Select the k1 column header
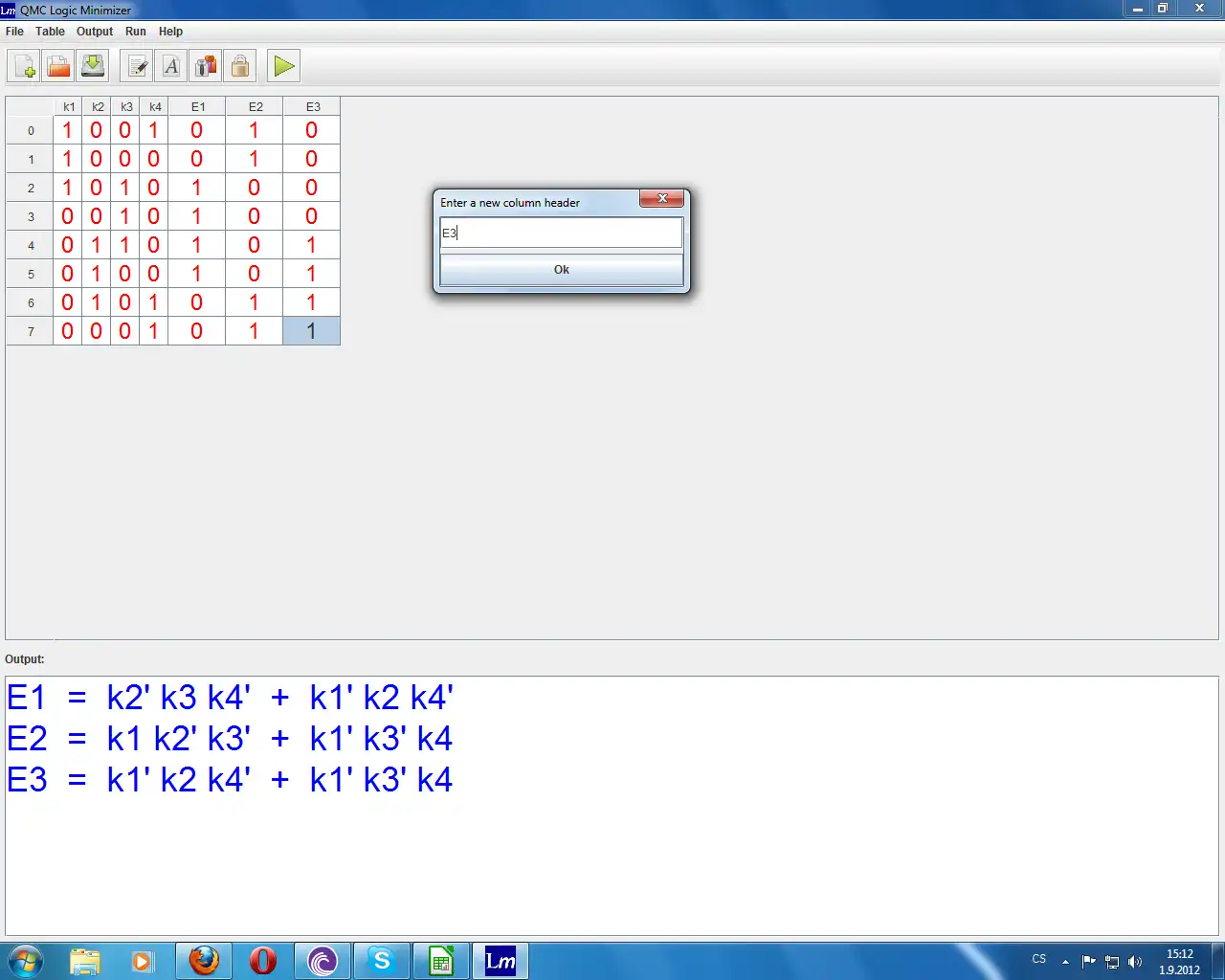The width and height of the screenshot is (1225, 980). (x=68, y=106)
